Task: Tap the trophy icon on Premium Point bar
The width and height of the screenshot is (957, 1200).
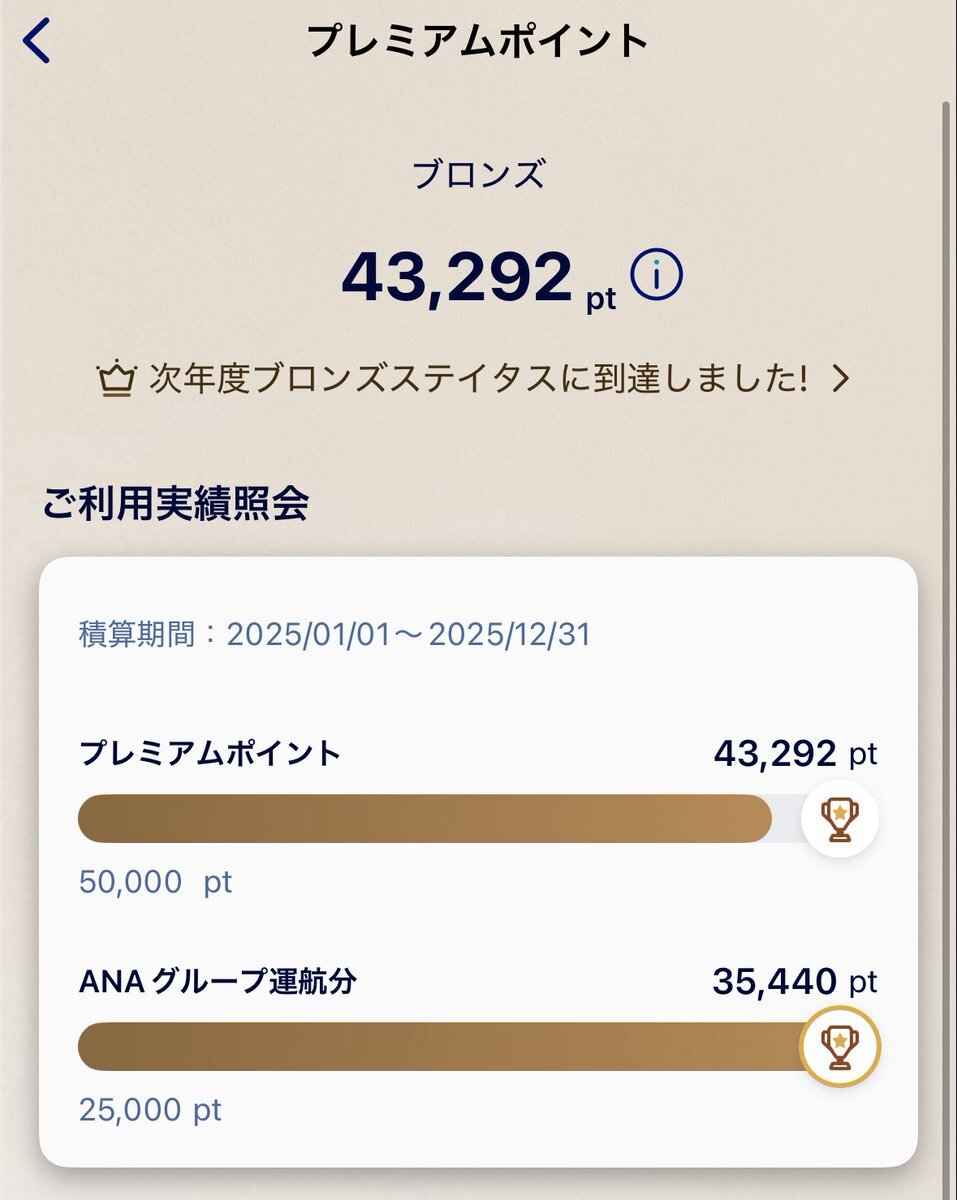Action: [840, 819]
